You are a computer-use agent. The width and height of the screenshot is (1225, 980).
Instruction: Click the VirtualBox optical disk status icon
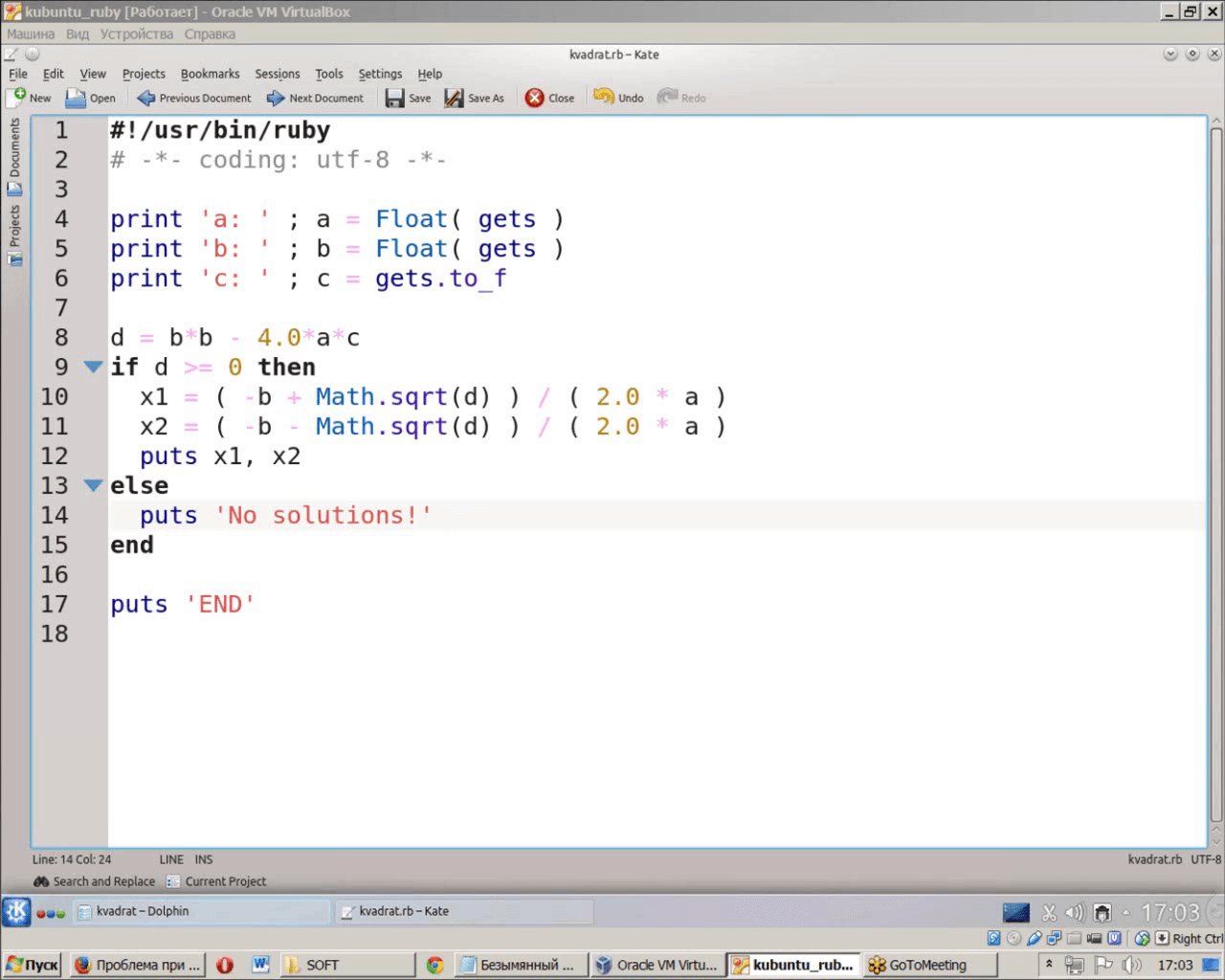click(1013, 938)
